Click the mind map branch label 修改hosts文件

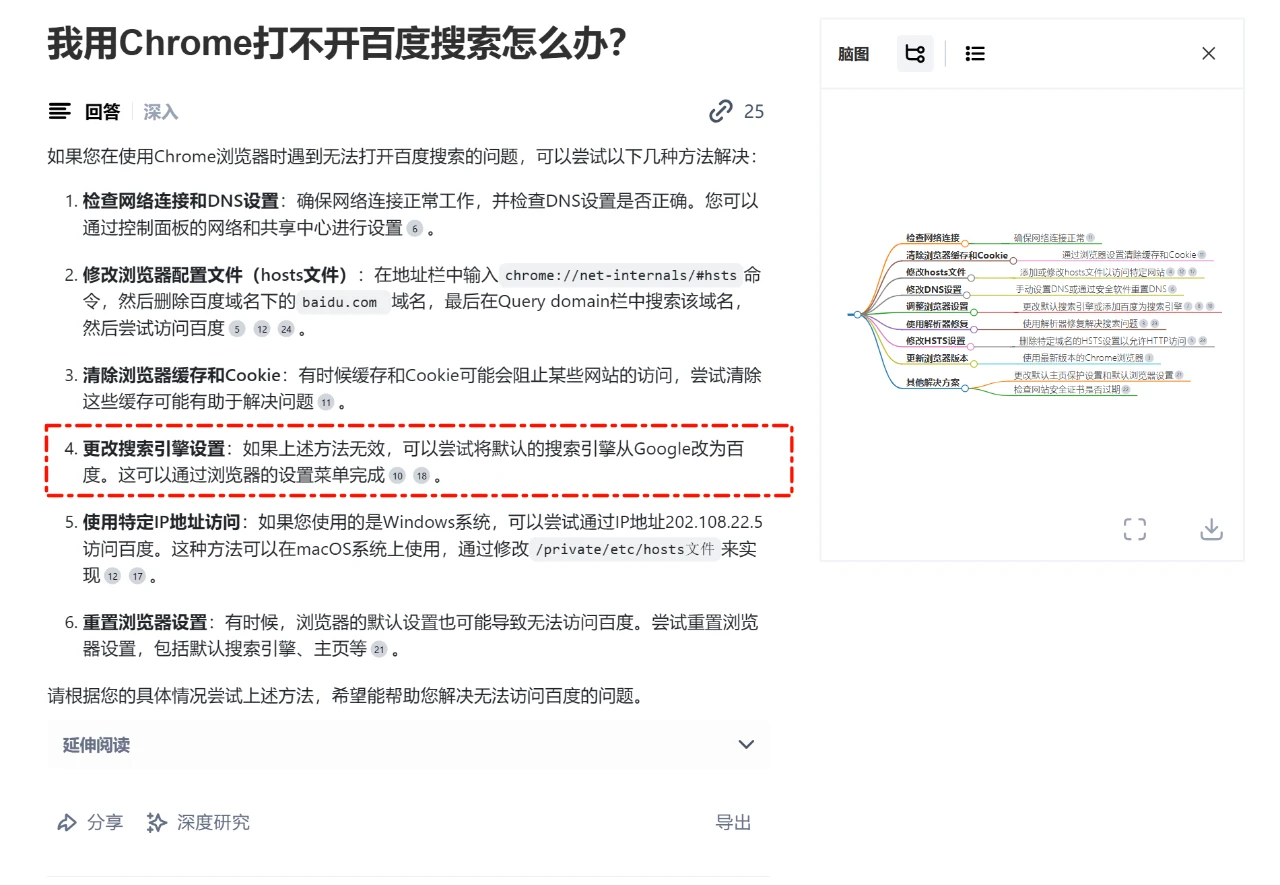pyautogui.click(x=936, y=272)
